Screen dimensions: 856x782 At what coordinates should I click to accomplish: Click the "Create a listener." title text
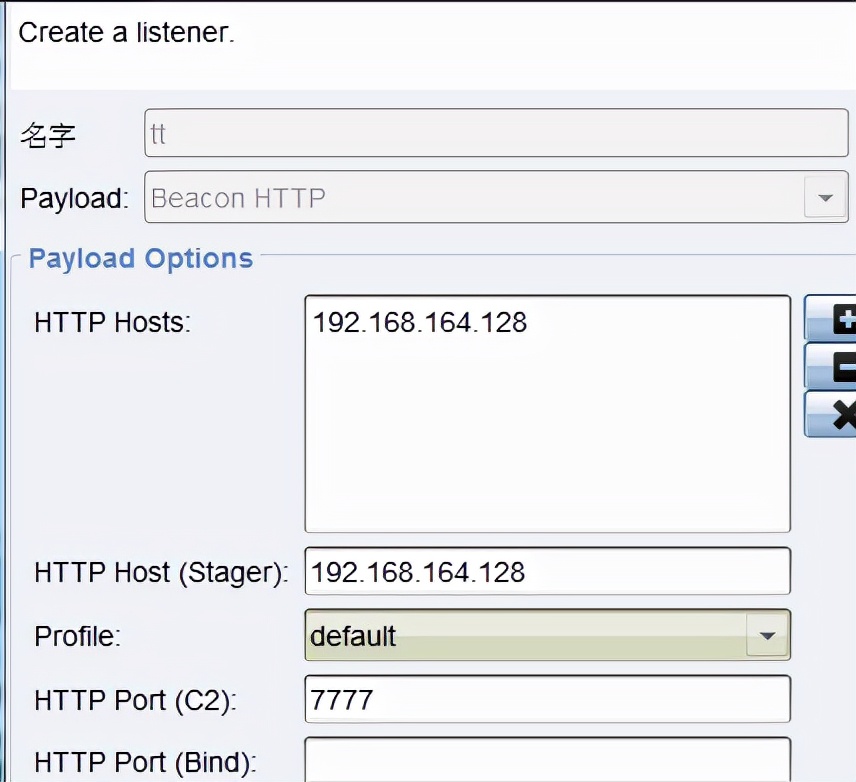(x=126, y=31)
